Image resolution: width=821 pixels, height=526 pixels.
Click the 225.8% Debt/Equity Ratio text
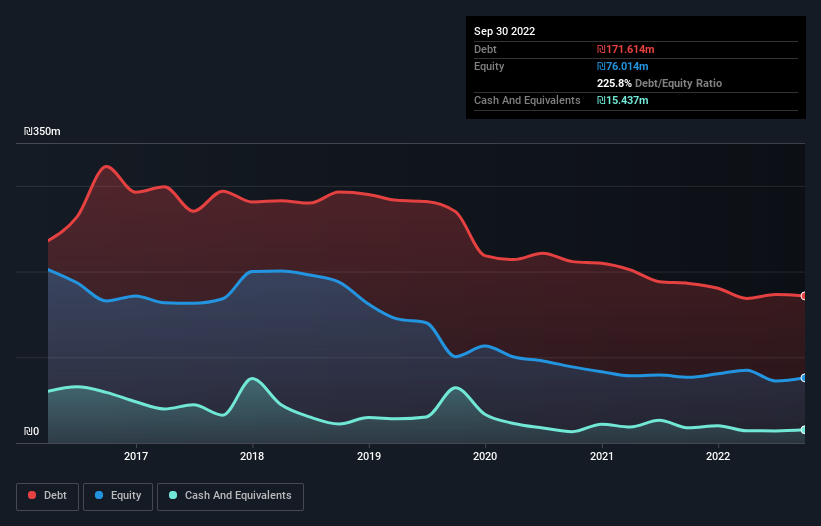tap(659, 83)
